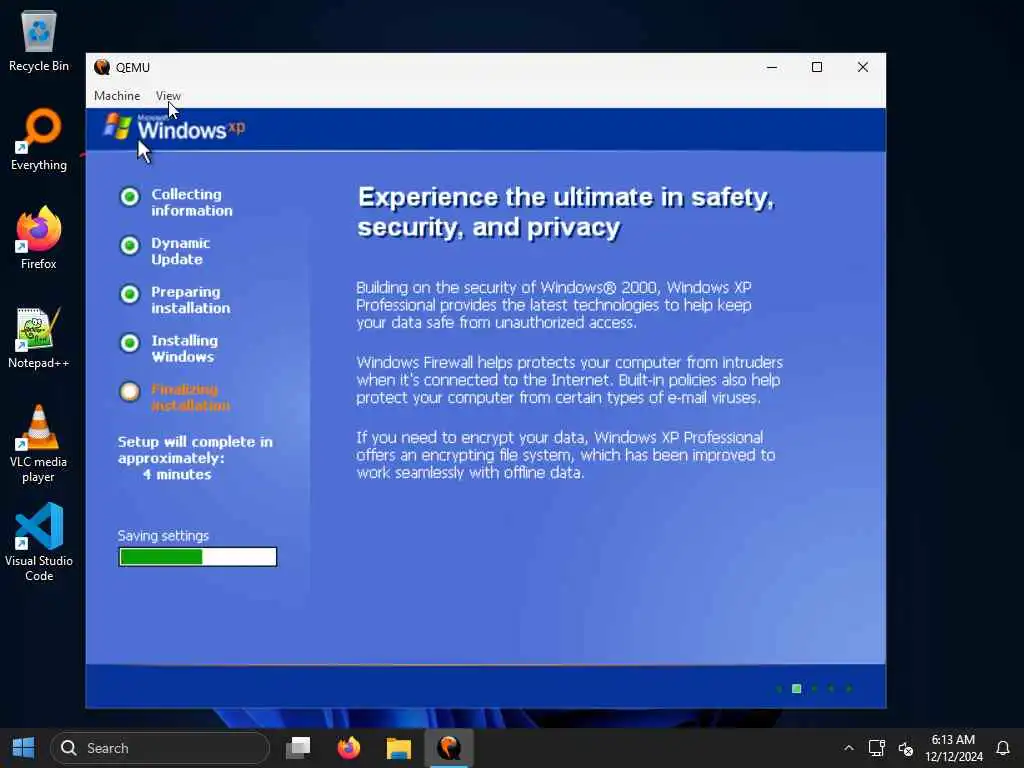
Task: Click the '4 minutes' remaining time text
Action: pos(177,475)
